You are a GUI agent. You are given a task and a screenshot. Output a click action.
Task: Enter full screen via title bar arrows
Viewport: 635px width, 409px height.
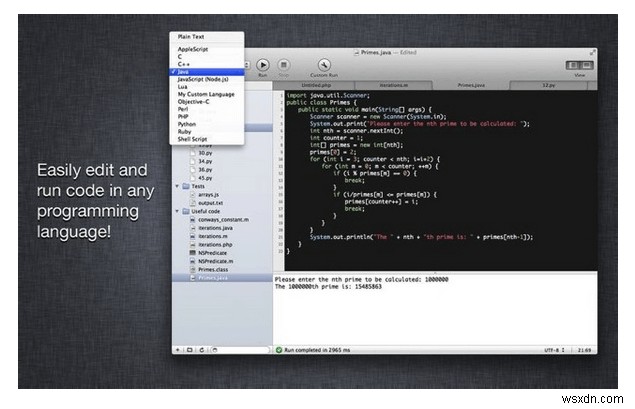592,52
